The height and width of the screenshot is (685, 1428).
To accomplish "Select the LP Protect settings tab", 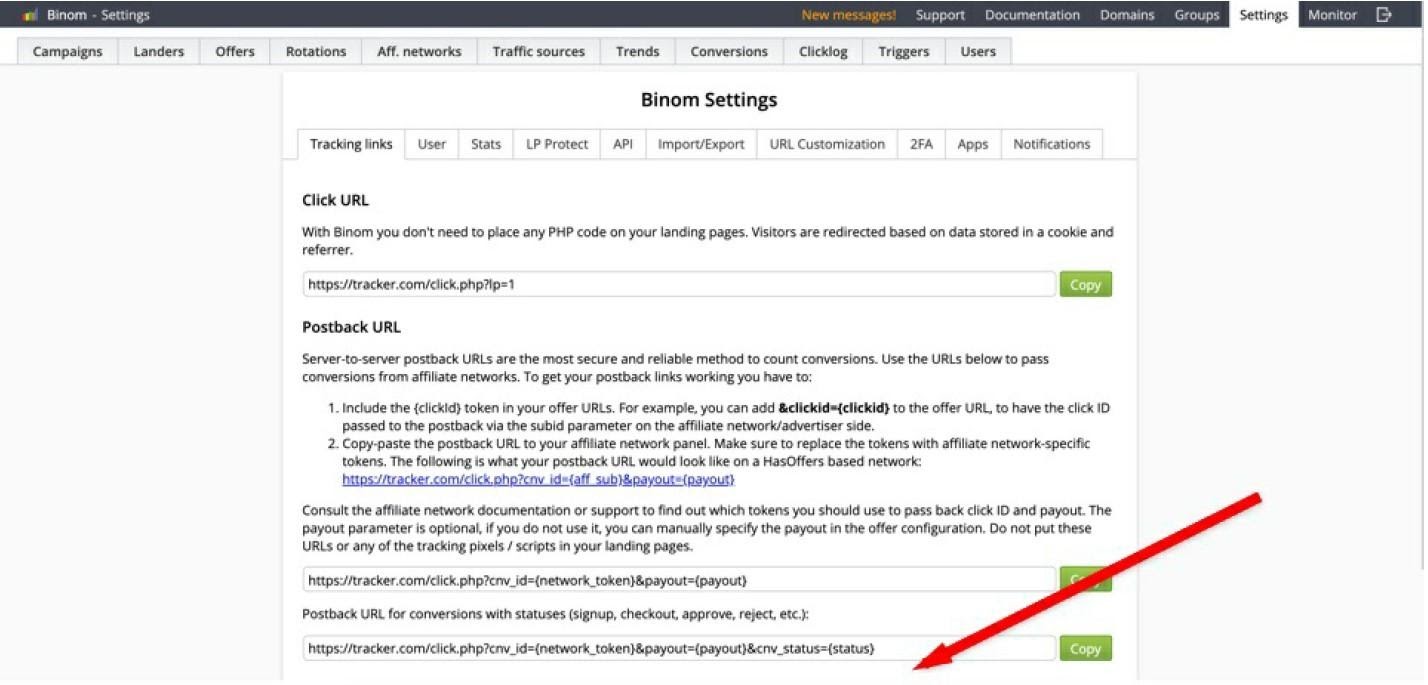I will tap(557, 144).
